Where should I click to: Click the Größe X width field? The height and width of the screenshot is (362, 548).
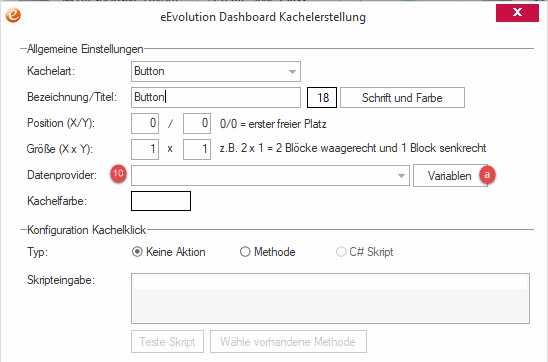145,149
